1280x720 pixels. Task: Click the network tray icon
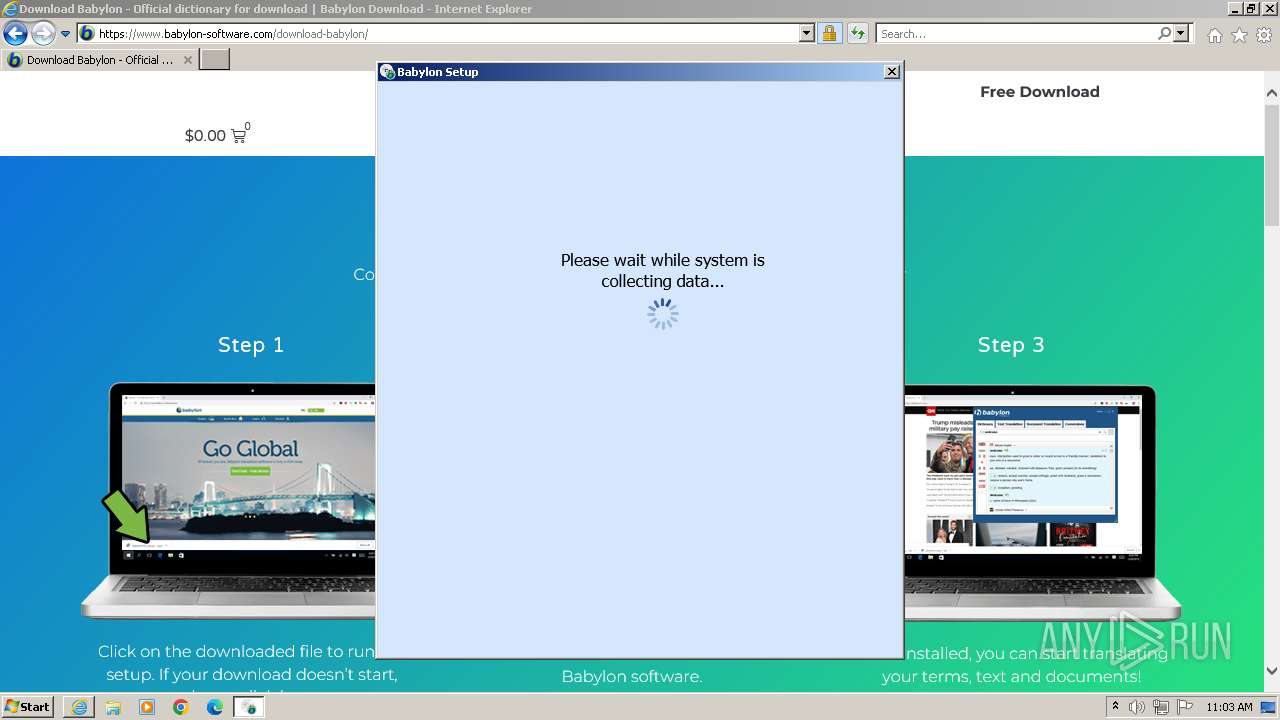tap(1161, 707)
